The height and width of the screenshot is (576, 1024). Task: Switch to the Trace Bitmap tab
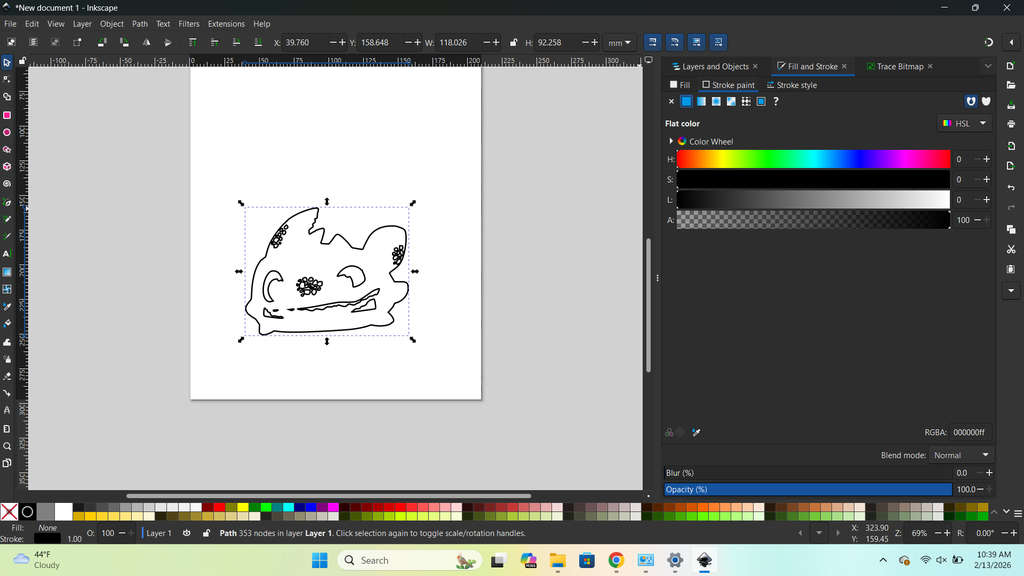coord(899,66)
